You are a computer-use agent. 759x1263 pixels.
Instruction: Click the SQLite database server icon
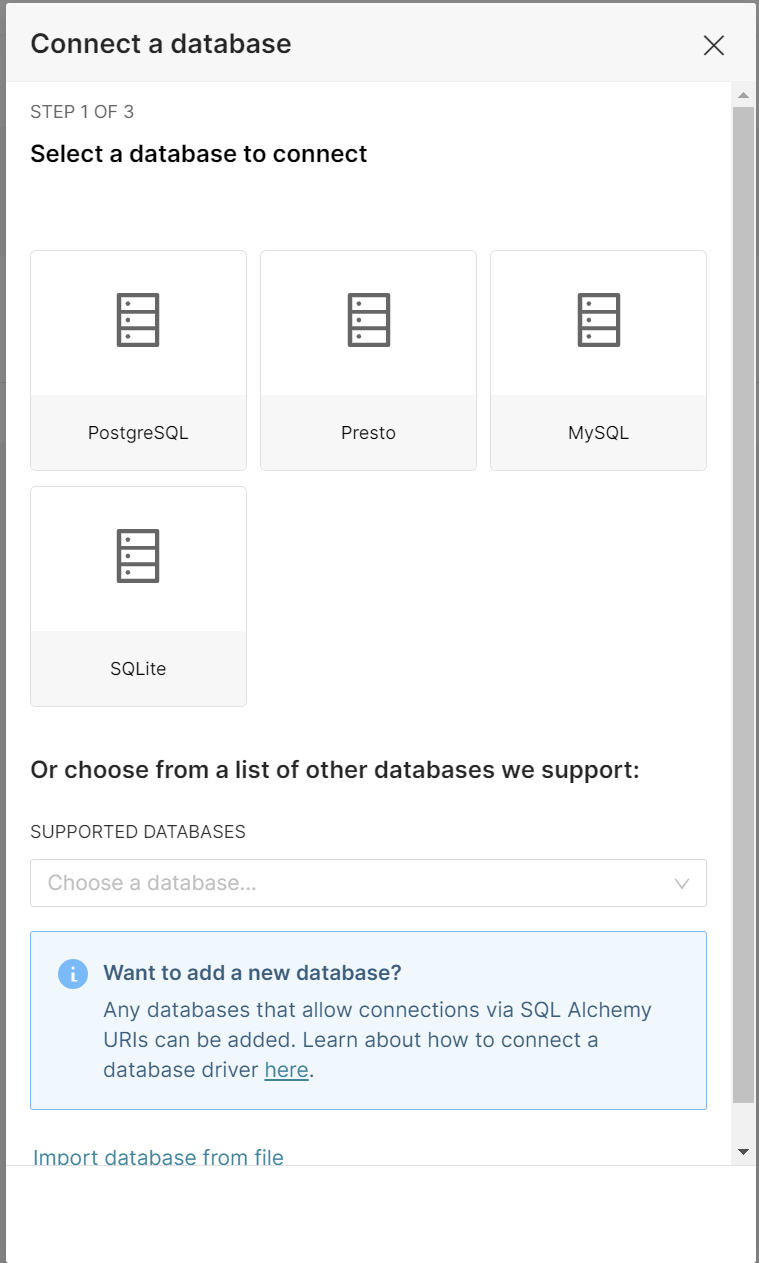(138, 556)
